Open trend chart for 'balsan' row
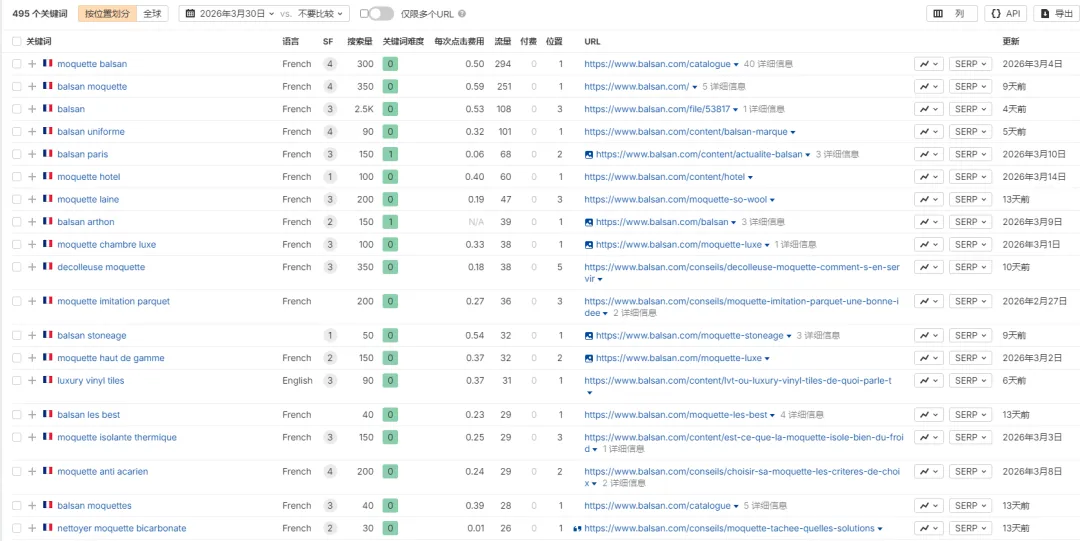Viewport: 1080px width, 541px height. [928, 109]
